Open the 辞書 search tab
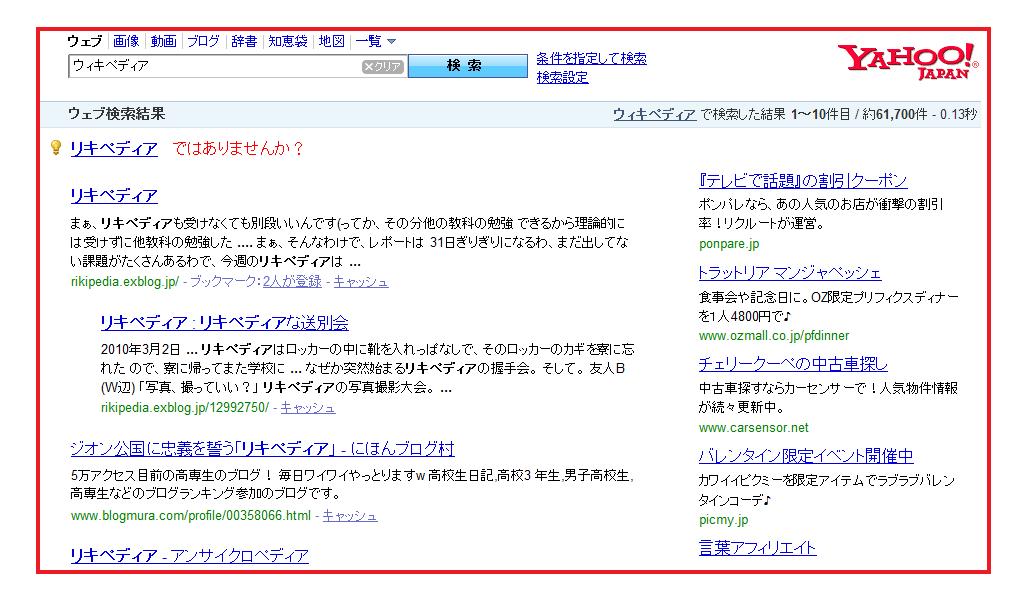Screen dimensions: 1017x592 (244, 41)
